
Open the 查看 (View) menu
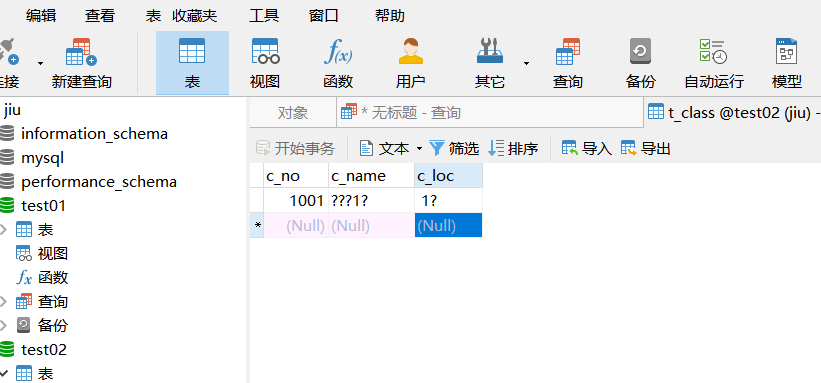[99, 16]
